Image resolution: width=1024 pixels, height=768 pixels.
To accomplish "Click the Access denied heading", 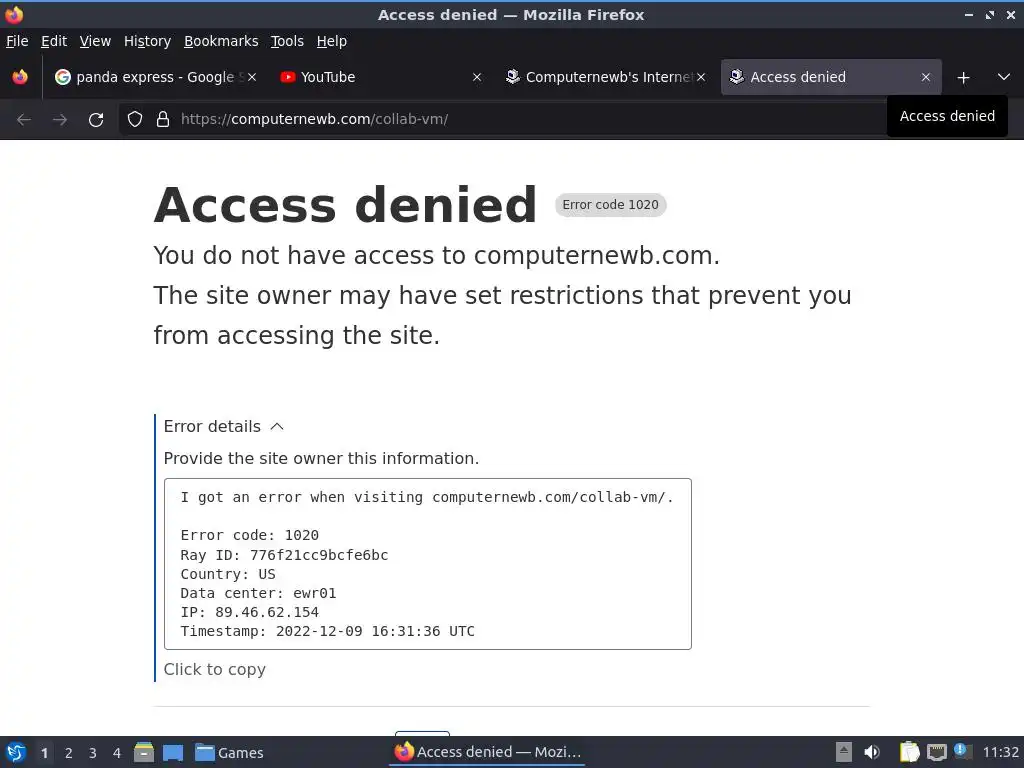I will click(345, 205).
